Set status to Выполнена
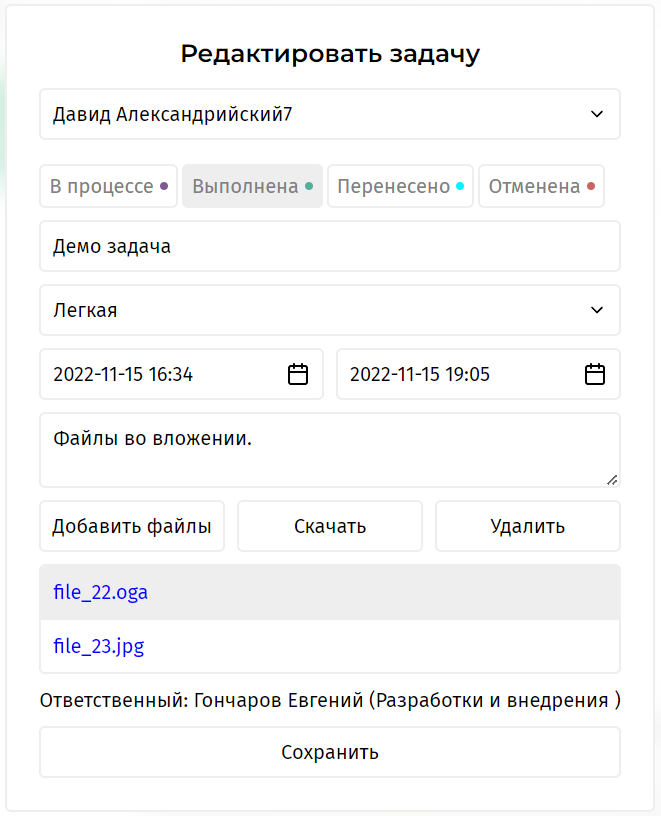The image size is (661, 816). pyautogui.click(x=252, y=186)
